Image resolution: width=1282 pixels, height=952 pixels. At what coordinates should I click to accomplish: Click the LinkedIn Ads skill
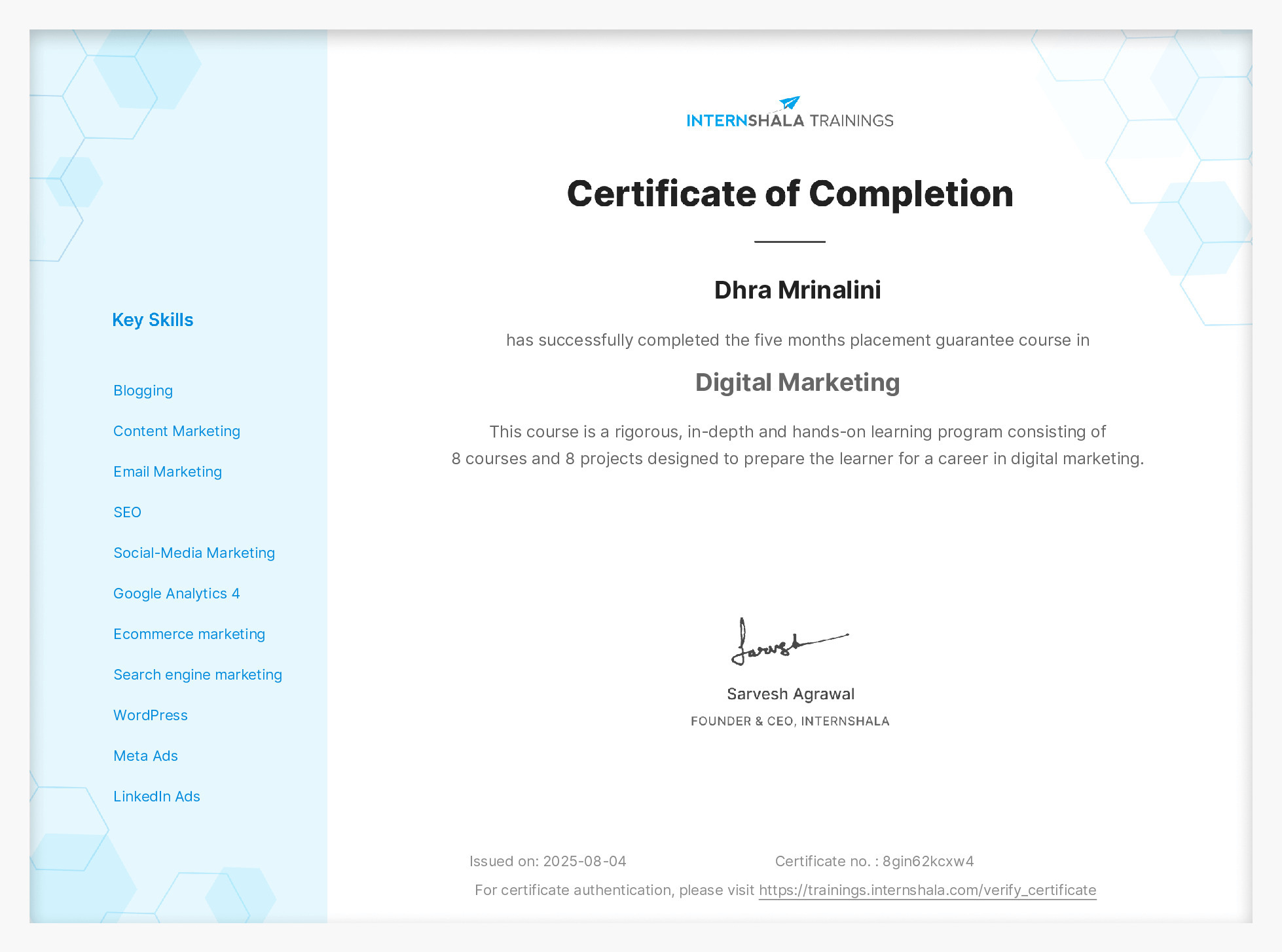tap(157, 796)
